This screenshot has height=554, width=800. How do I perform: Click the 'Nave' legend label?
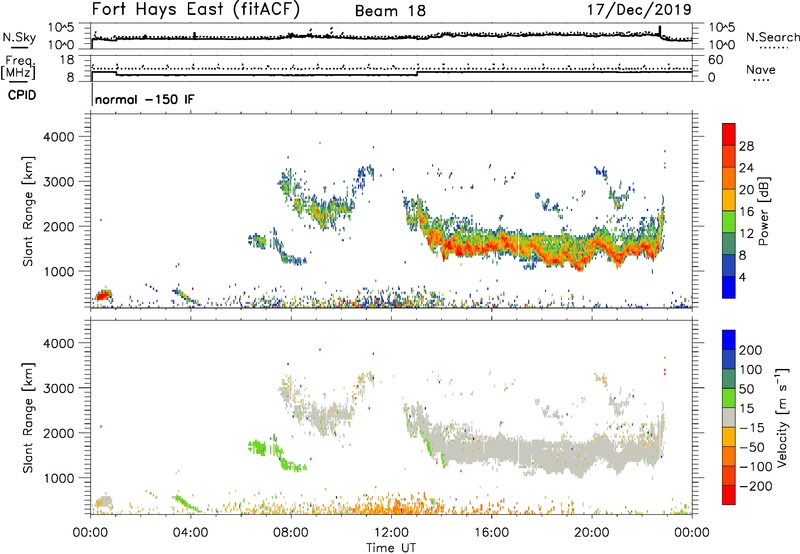tap(761, 69)
